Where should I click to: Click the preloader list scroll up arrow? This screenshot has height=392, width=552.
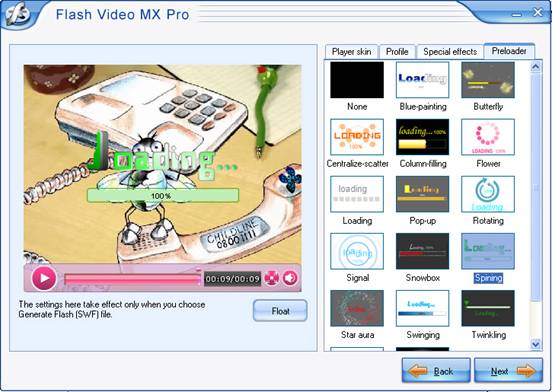(x=536, y=67)
